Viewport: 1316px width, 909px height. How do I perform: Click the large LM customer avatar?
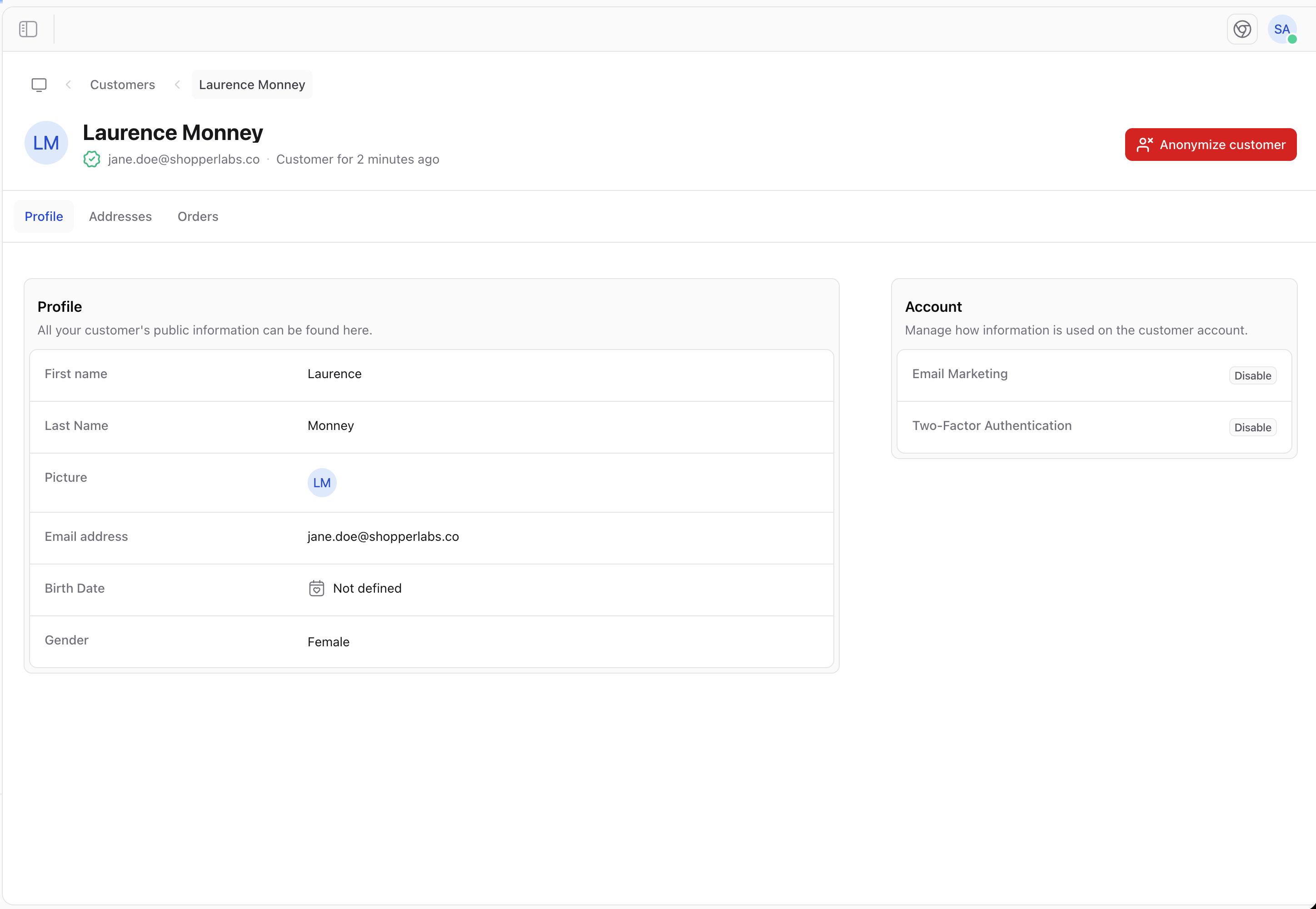(x=46, y=143)
